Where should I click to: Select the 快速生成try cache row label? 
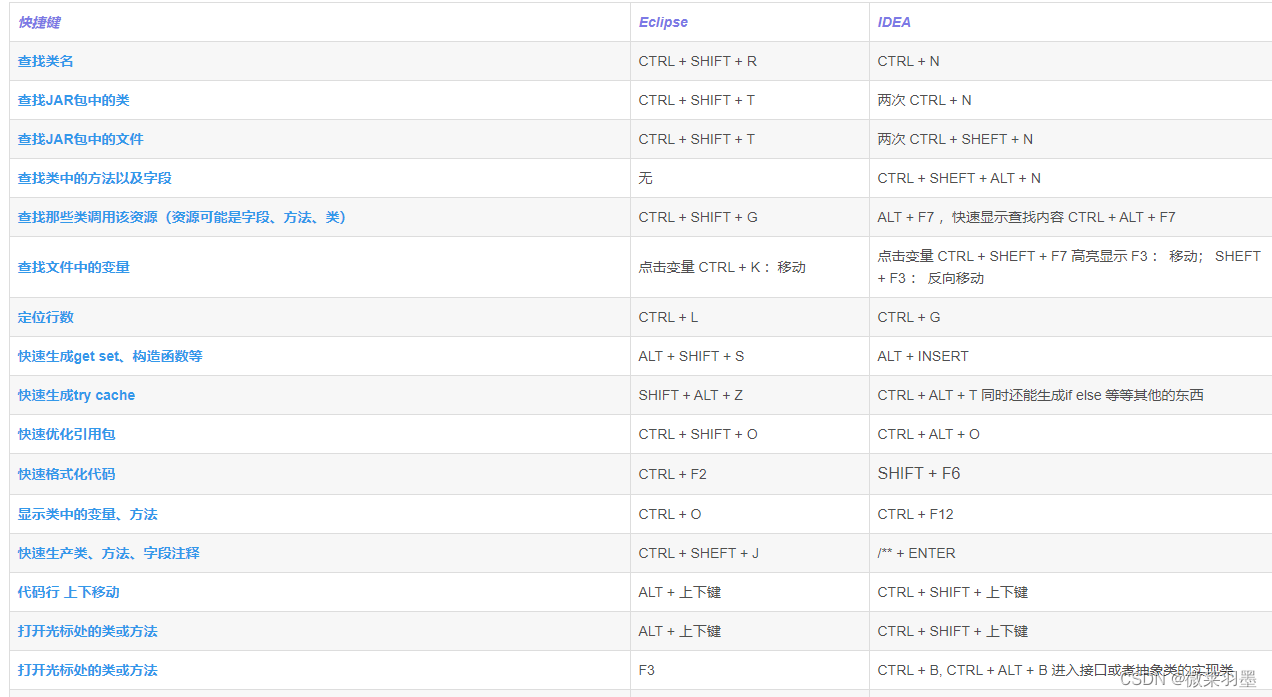click(x=76, y=395)
